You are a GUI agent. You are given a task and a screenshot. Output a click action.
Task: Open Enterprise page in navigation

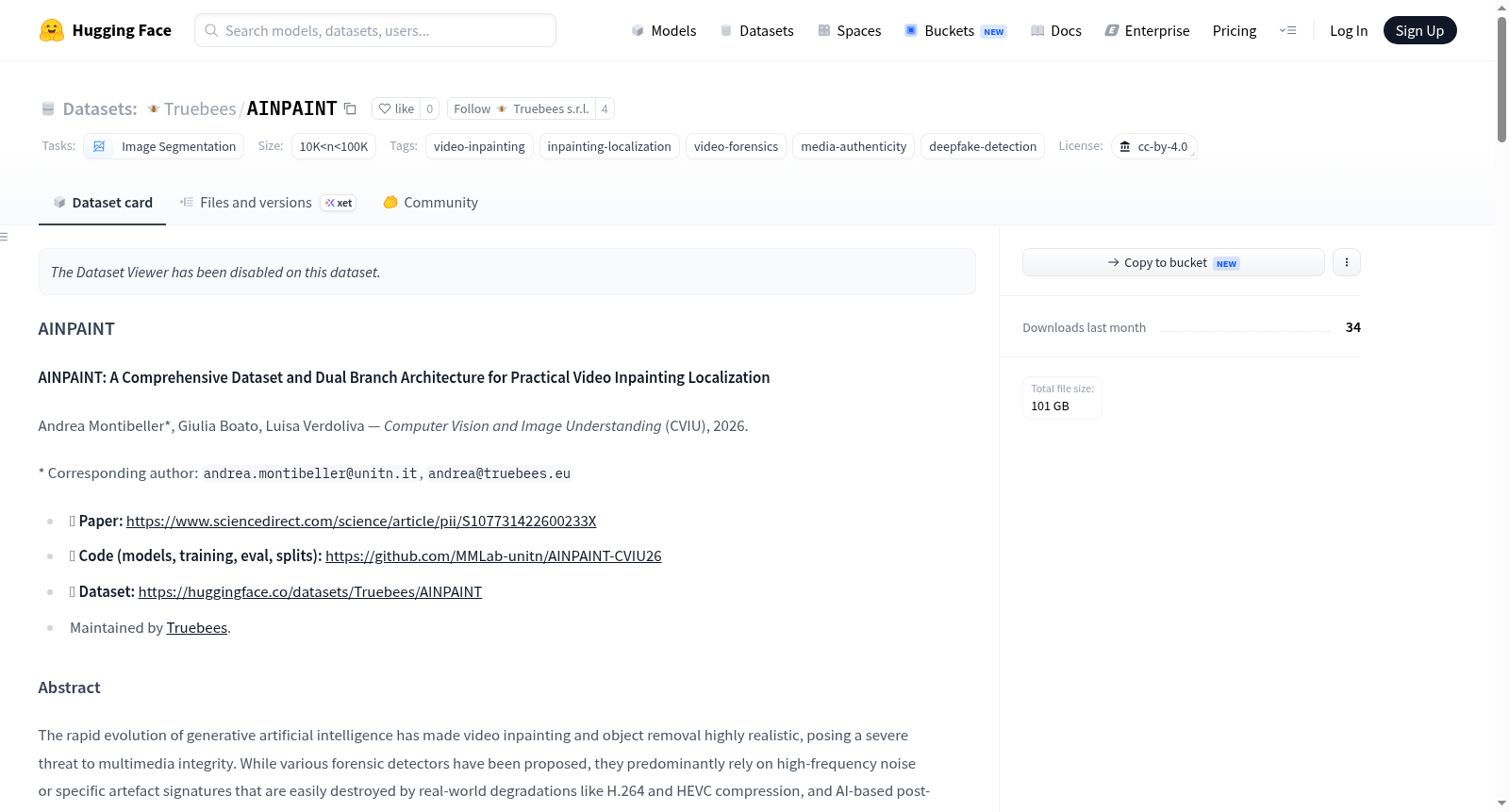coord(1147,30)
